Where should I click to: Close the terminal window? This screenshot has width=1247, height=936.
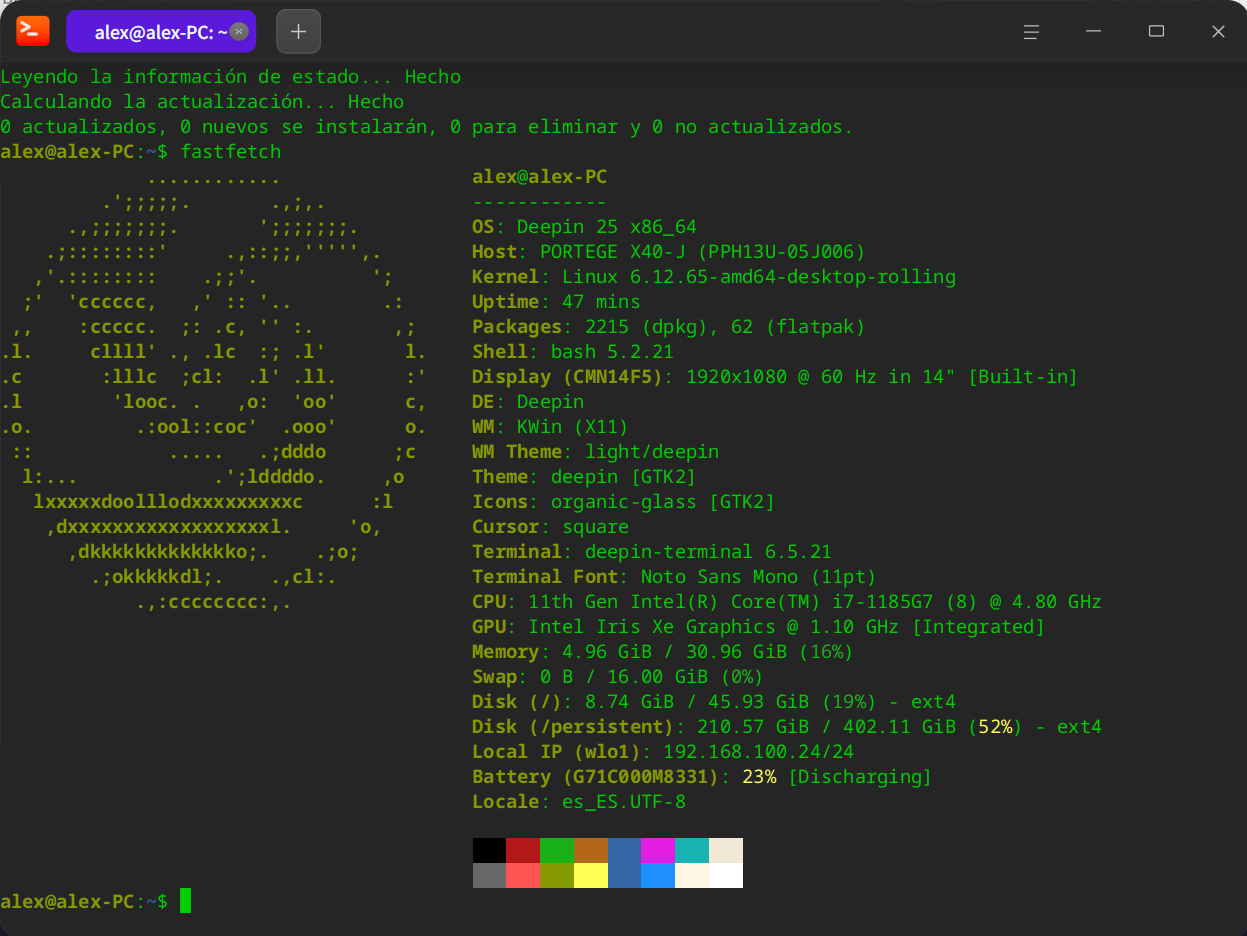1218,31
